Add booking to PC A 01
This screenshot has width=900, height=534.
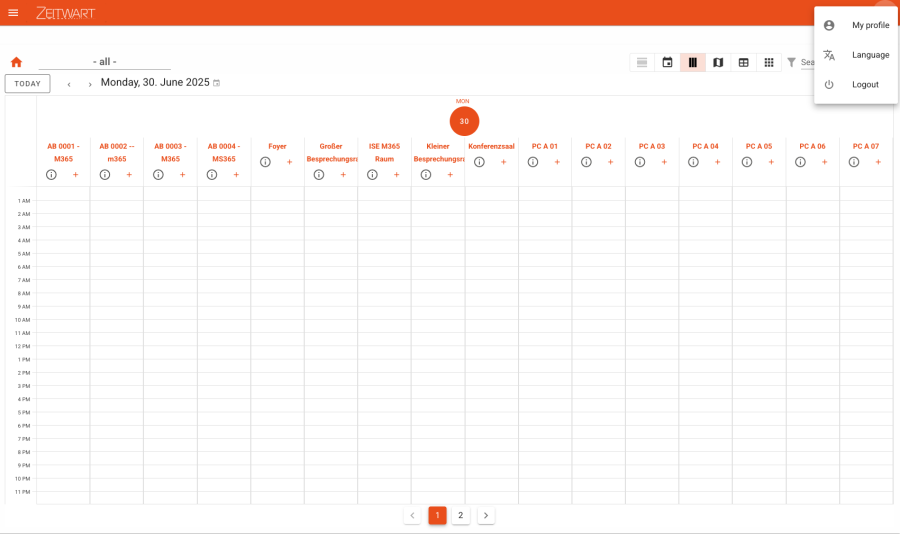(x=557, y=162)
